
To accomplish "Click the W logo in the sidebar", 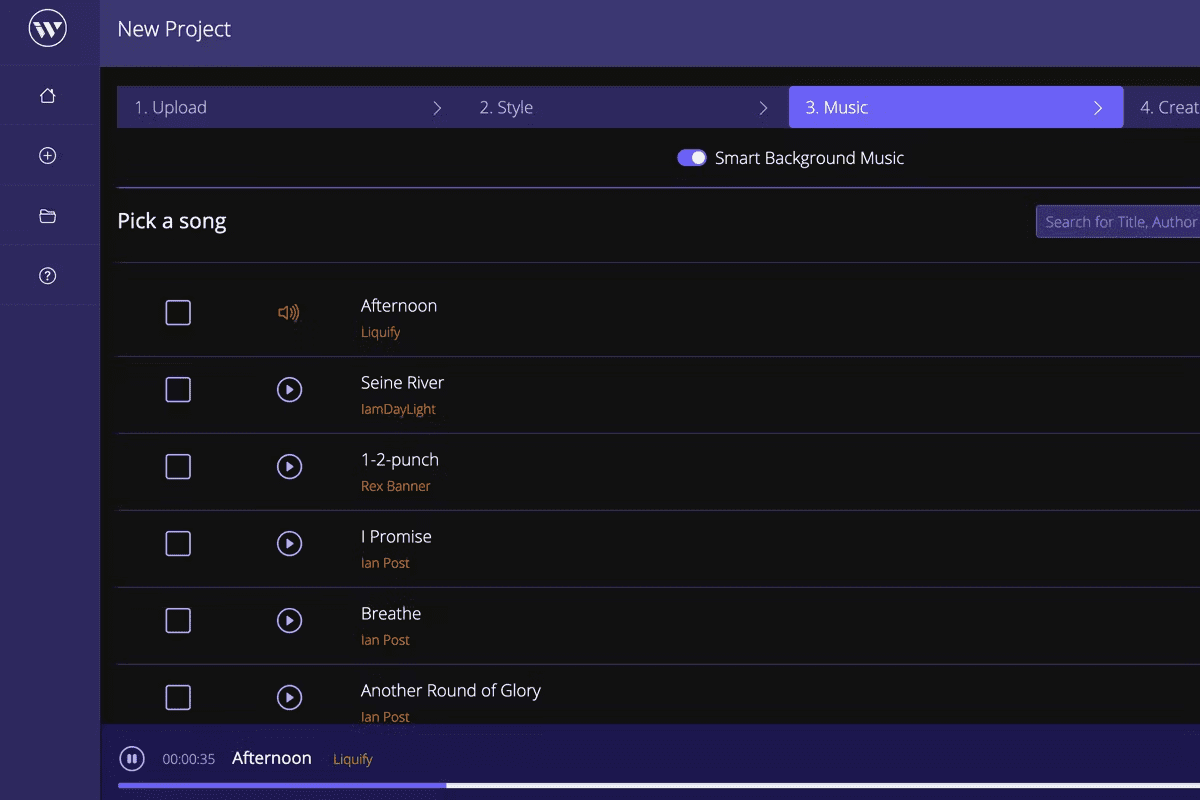I will [48, 29].
